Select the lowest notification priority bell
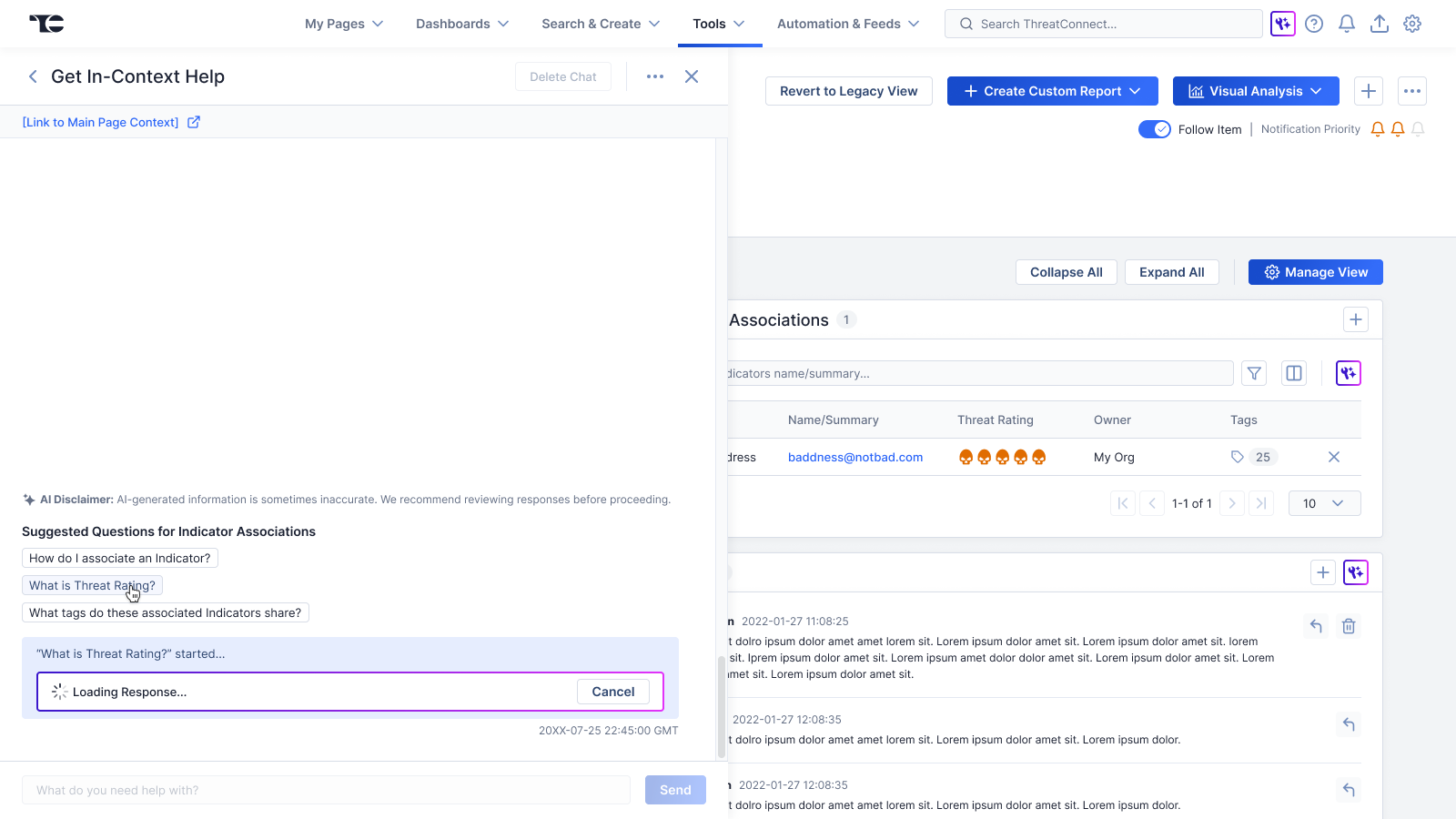The image size is (1456, 819). coord(1418,129)
